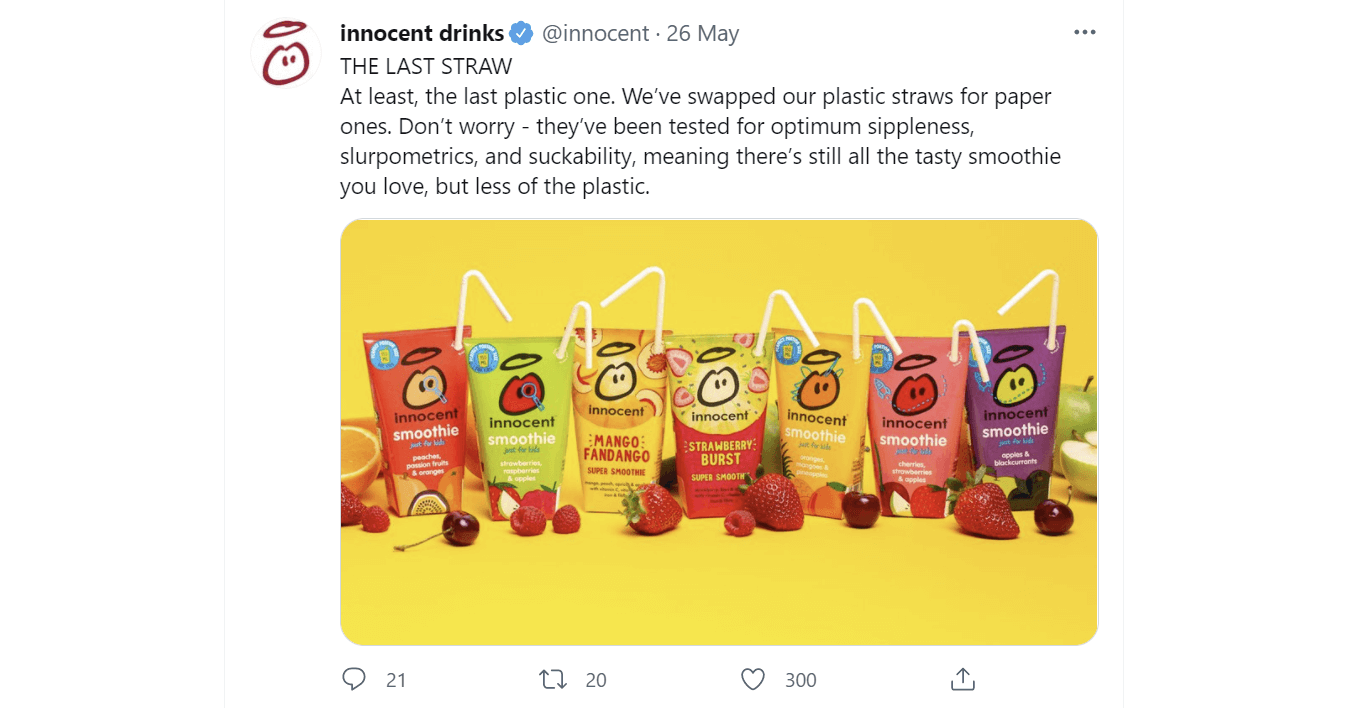Open the three-dot more options menu
Viewport: 1347px width, 708px height.
1084,33
